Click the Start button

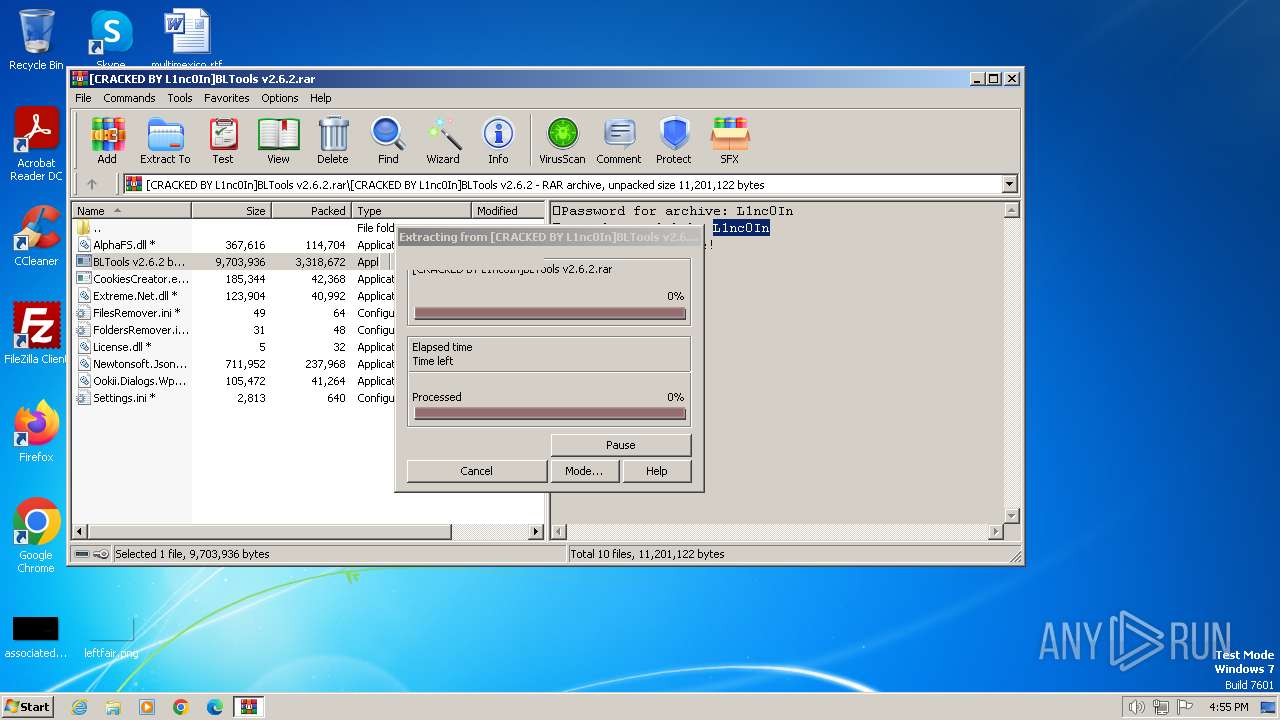point(27,706)
